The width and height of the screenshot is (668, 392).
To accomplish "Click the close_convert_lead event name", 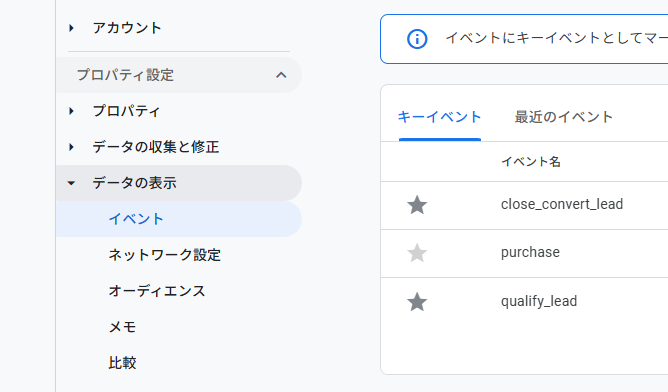I will (562, 204).
